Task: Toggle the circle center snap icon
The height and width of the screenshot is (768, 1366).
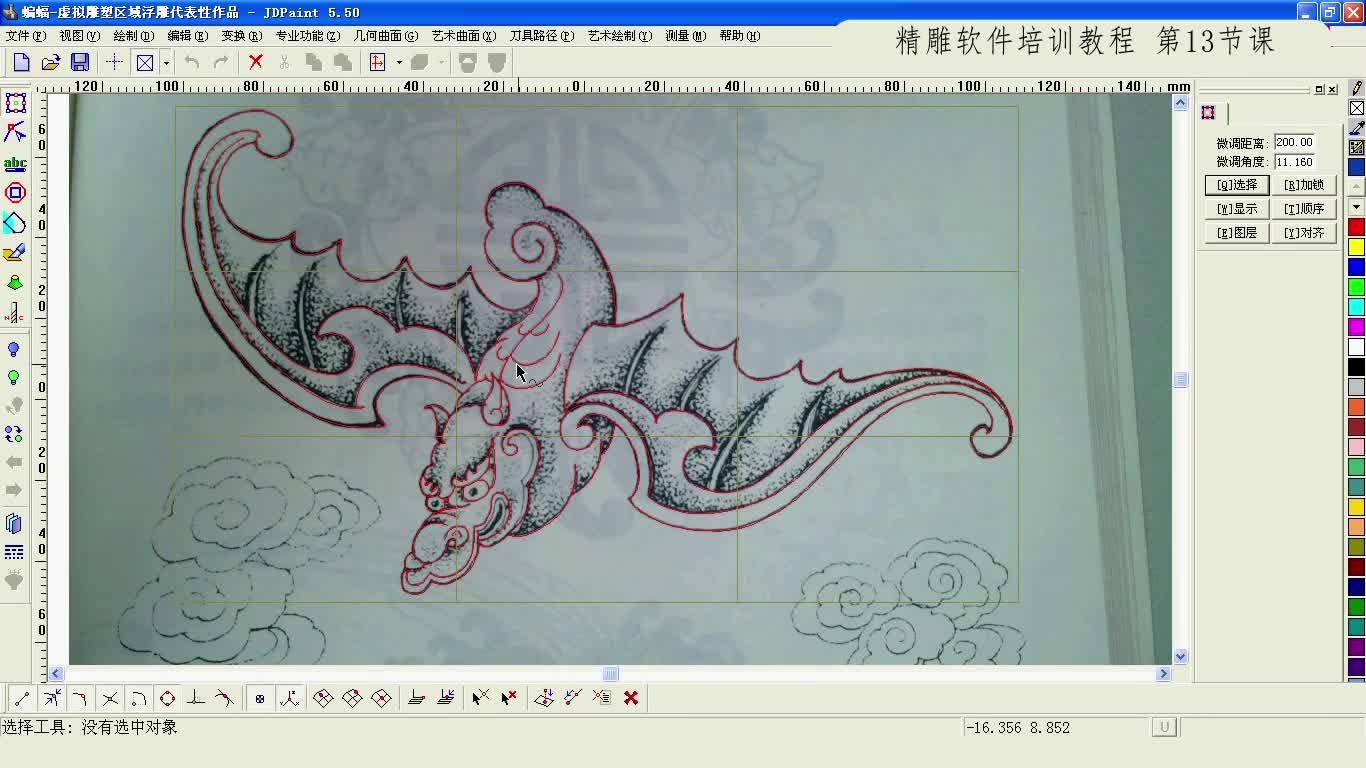Action: [168, 698]
